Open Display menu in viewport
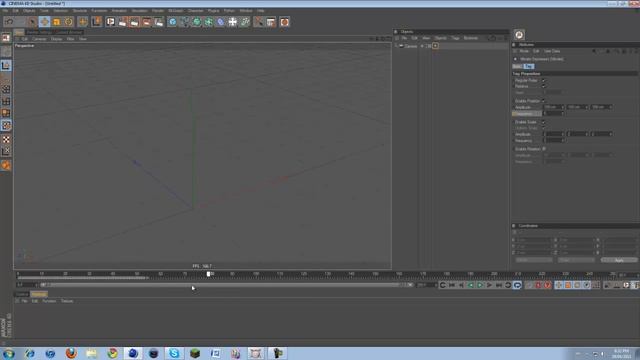 (56, 39)
